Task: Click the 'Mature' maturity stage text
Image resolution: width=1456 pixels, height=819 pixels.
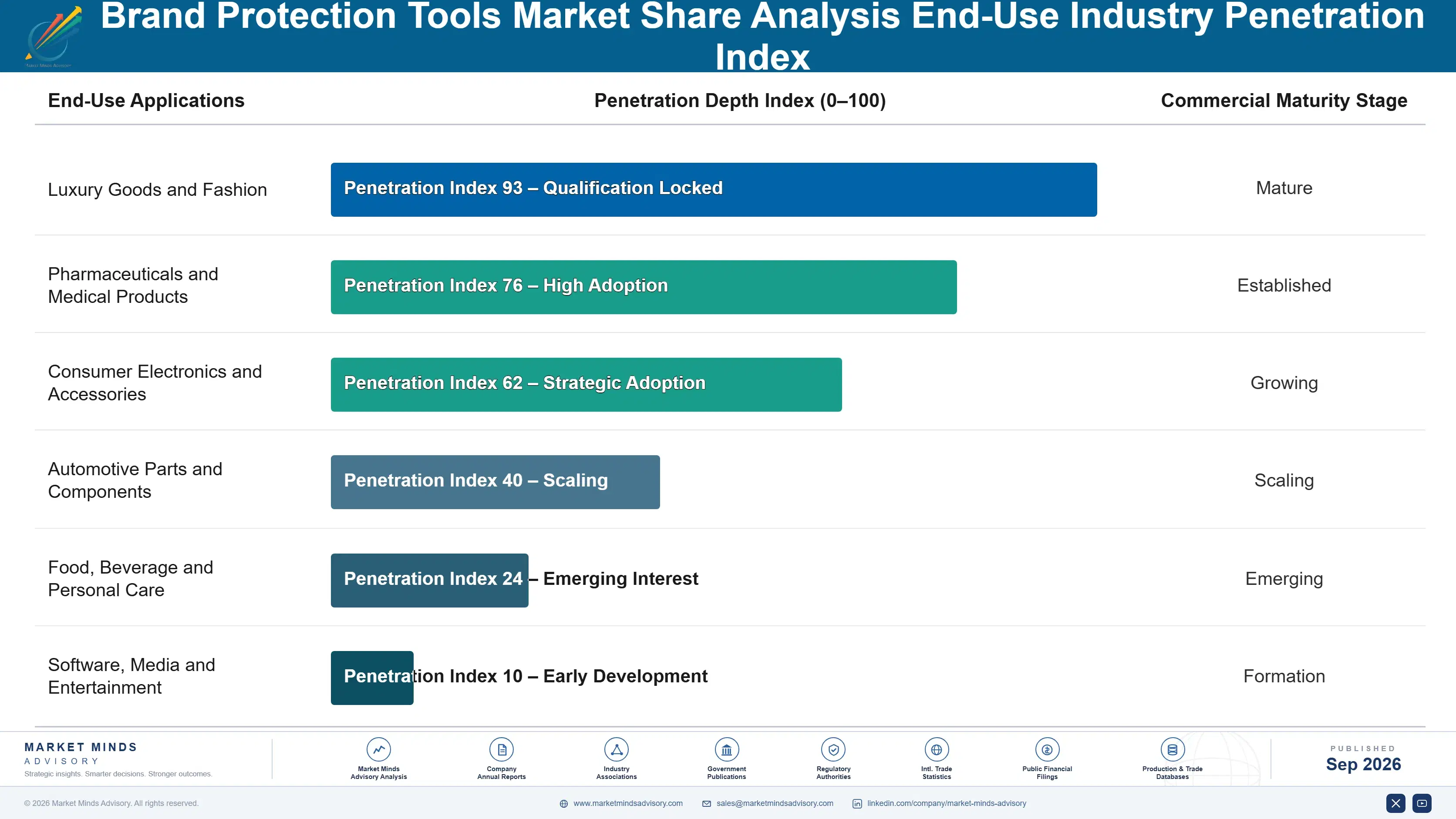Action: [1284, 188]
